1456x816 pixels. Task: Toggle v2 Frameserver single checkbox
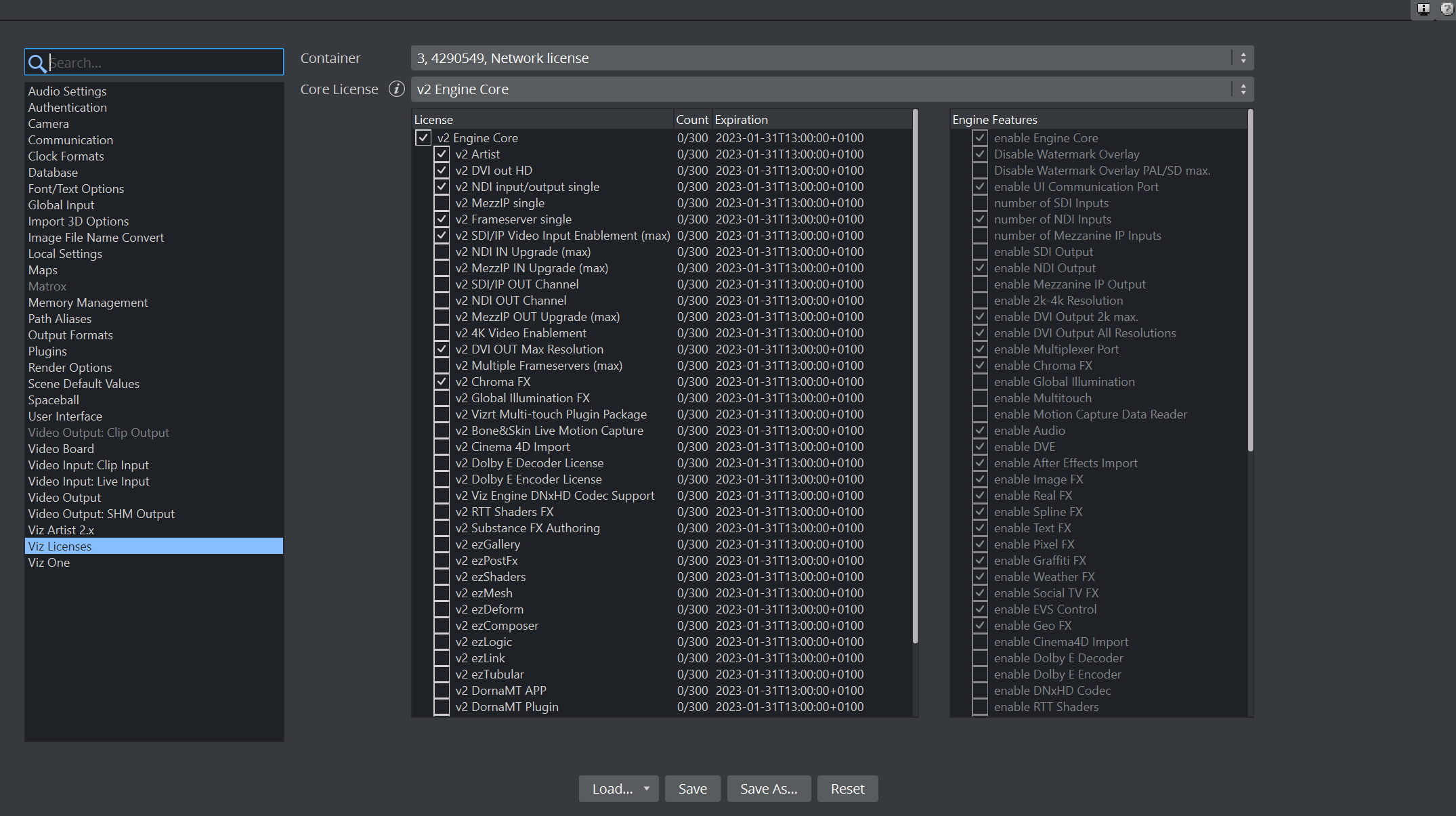click(442, 219)
